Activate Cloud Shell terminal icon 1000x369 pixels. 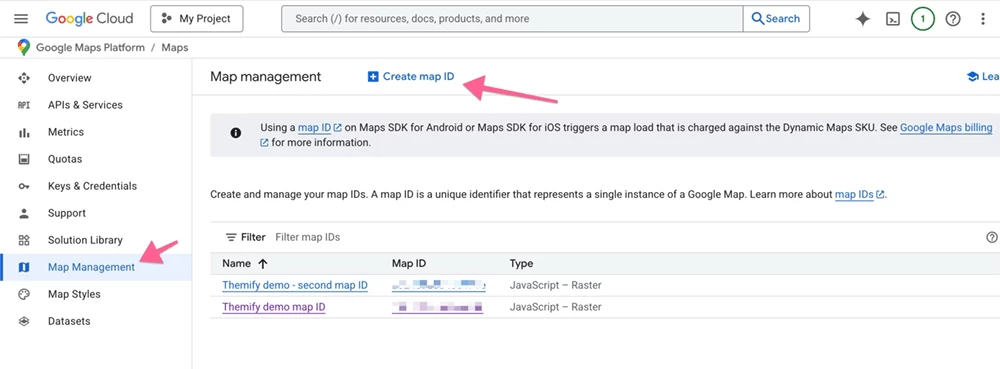tap(893, 19)
